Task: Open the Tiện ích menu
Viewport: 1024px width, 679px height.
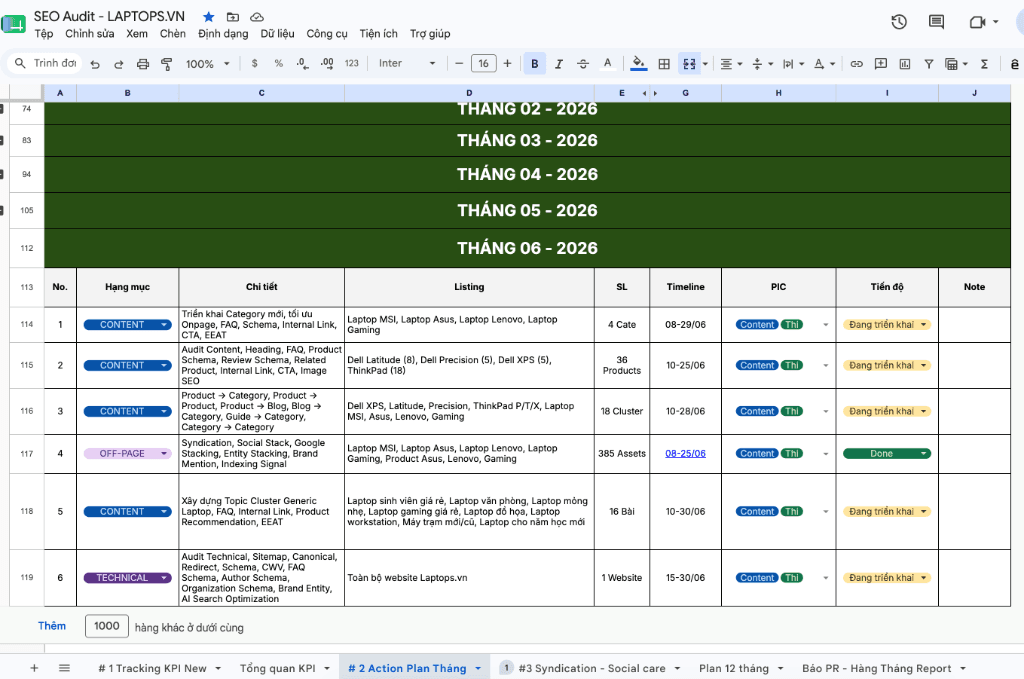Action: point(378,34)
